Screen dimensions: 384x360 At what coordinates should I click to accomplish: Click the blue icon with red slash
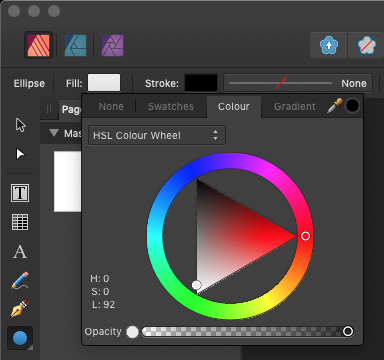(x=367, y=45)
